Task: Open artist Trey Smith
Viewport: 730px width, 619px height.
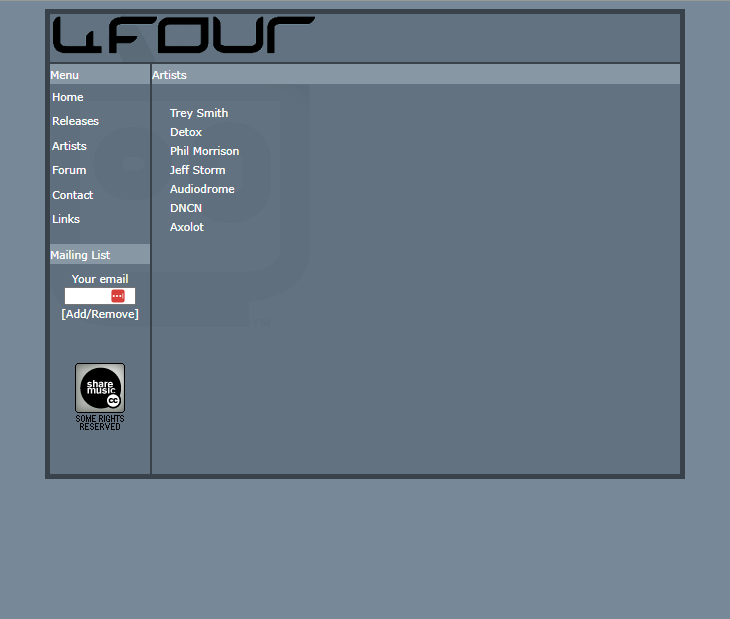Action: click(x=199, y=113)
